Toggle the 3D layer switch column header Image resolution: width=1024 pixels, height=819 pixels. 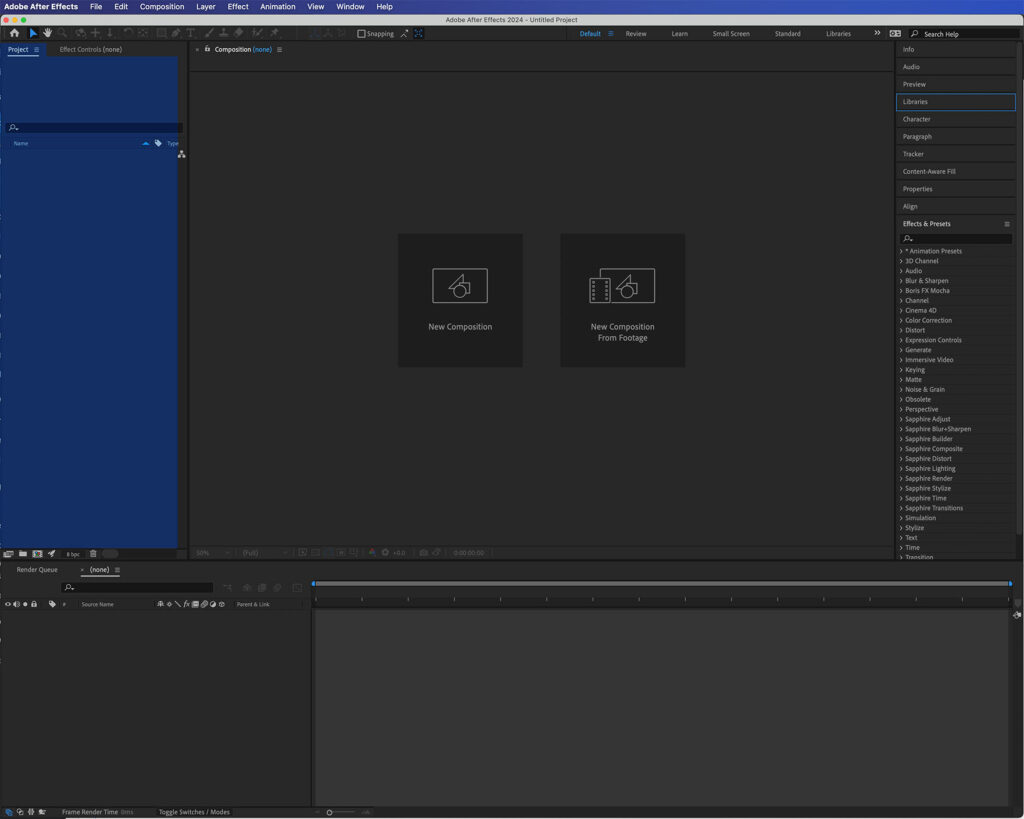point(221,604)
